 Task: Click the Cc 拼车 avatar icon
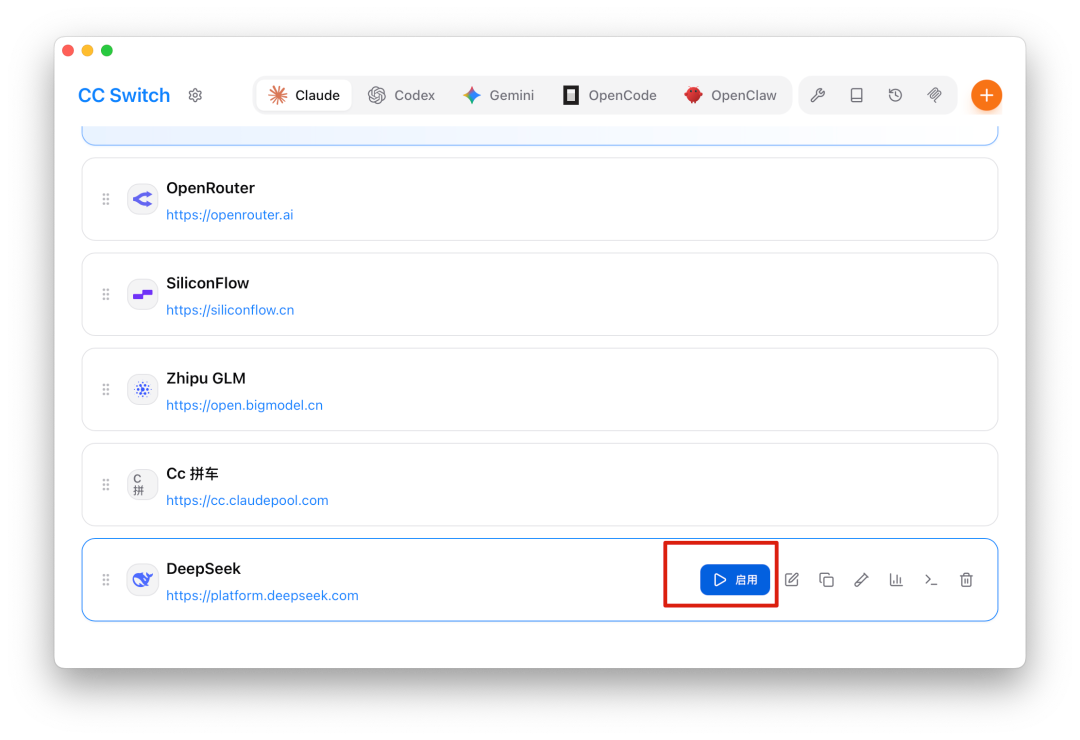pyautogui.click(x=143, y=484)
